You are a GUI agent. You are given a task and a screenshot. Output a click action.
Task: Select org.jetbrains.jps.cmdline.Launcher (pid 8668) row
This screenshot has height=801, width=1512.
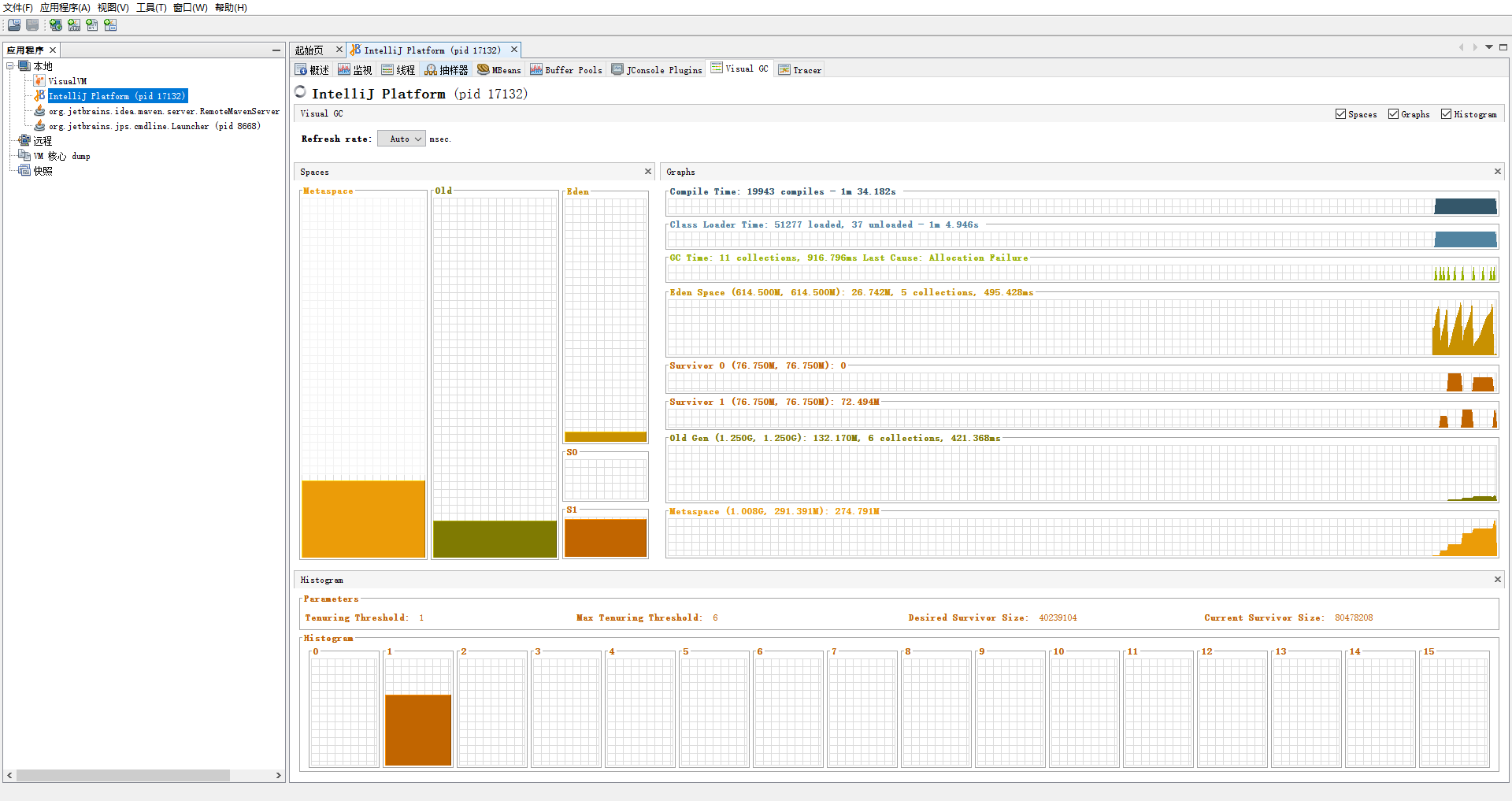[x=154, y=126]
